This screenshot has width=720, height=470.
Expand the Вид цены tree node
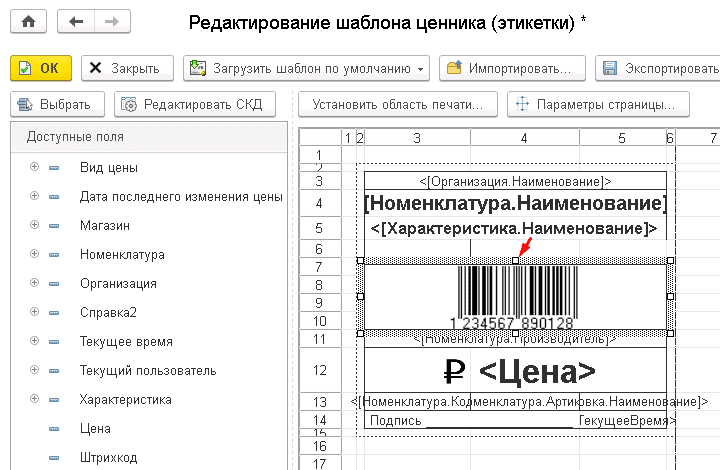tap(34, 167)
